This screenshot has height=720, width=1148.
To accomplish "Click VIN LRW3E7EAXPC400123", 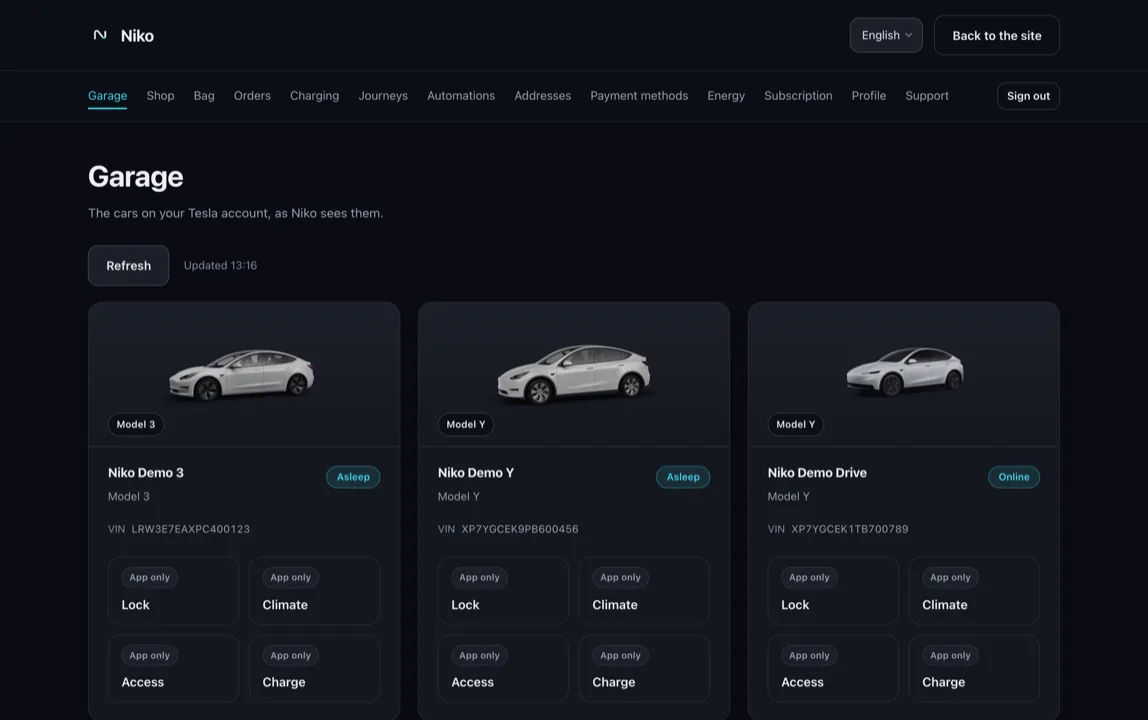I will tap(179, 529).
